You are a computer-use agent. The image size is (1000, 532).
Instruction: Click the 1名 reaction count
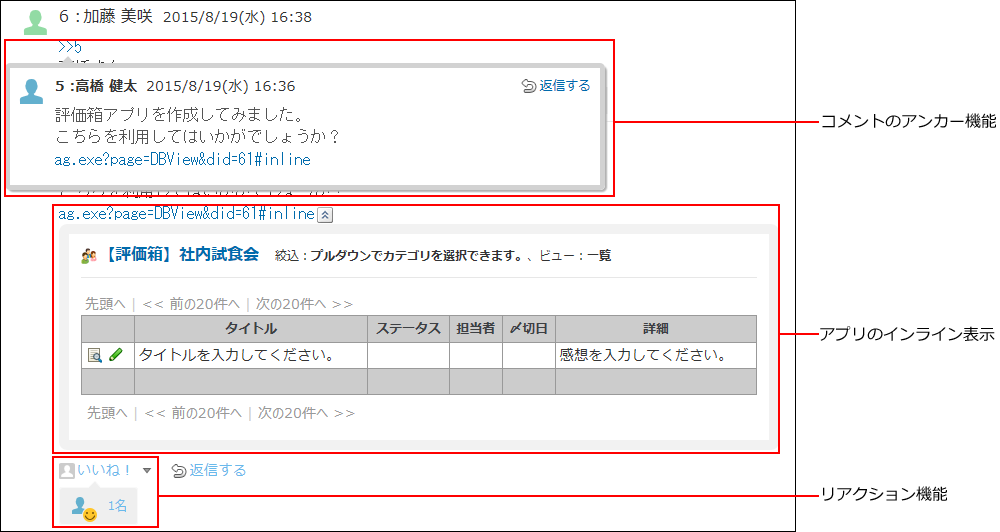coord(117,506)
